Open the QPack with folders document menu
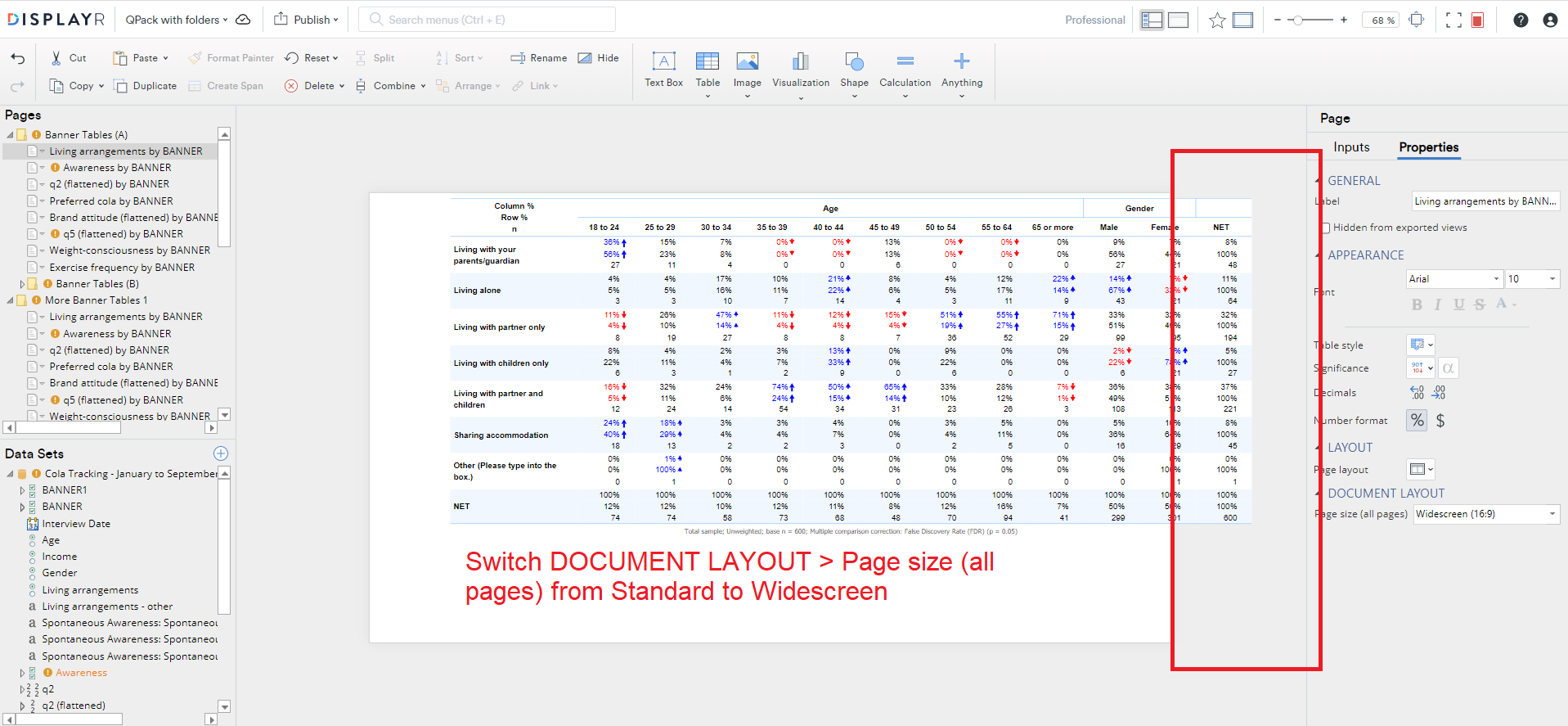 tap(177, 20)
